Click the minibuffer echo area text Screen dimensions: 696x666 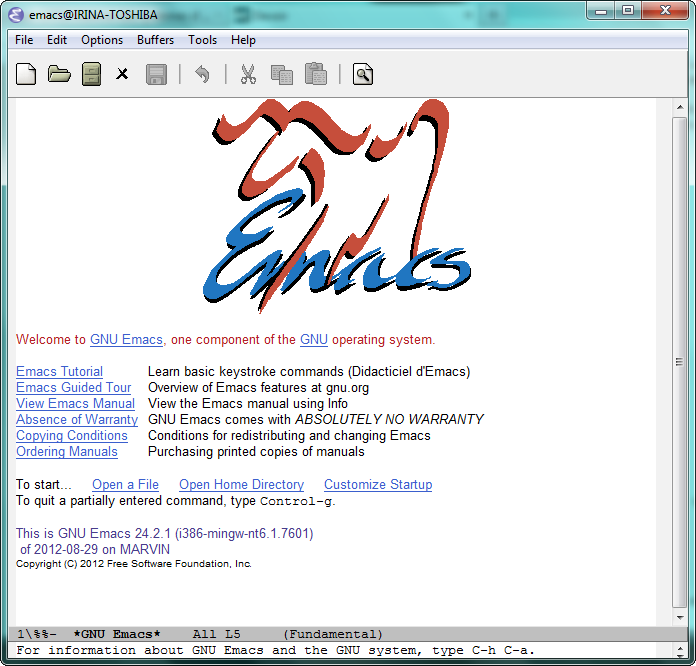[276, 650]
